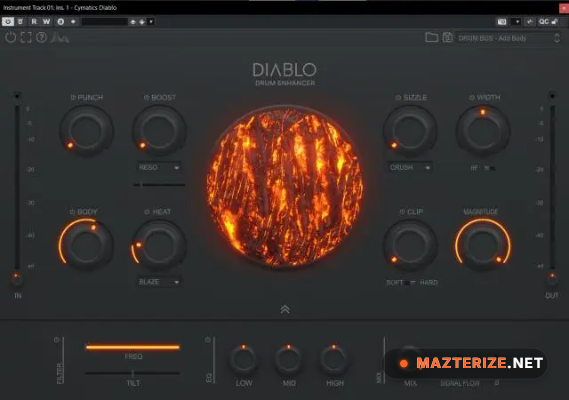This screenshot has width=569, height=400.
Task: Click the arrows icon left of QC
Action: tap(530, 22)
